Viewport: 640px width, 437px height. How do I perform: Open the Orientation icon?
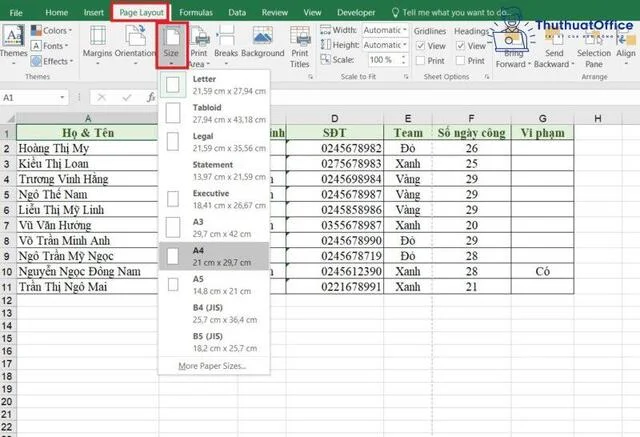coord(136,36)
